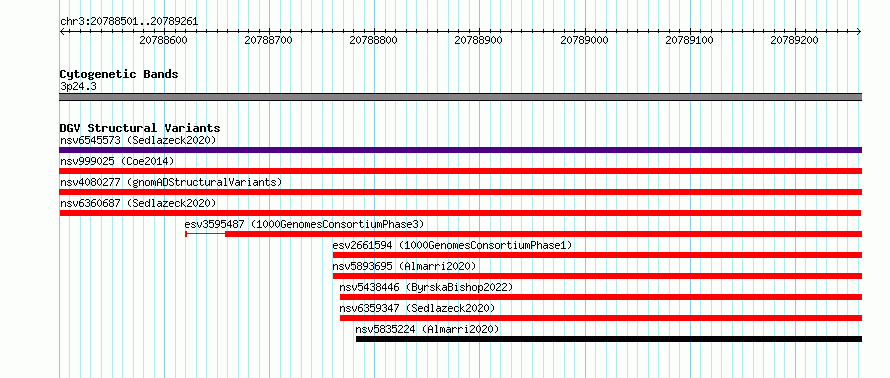
Task: Click the nsv4080277 gnomAD variant bar
Action: [460, 192]
